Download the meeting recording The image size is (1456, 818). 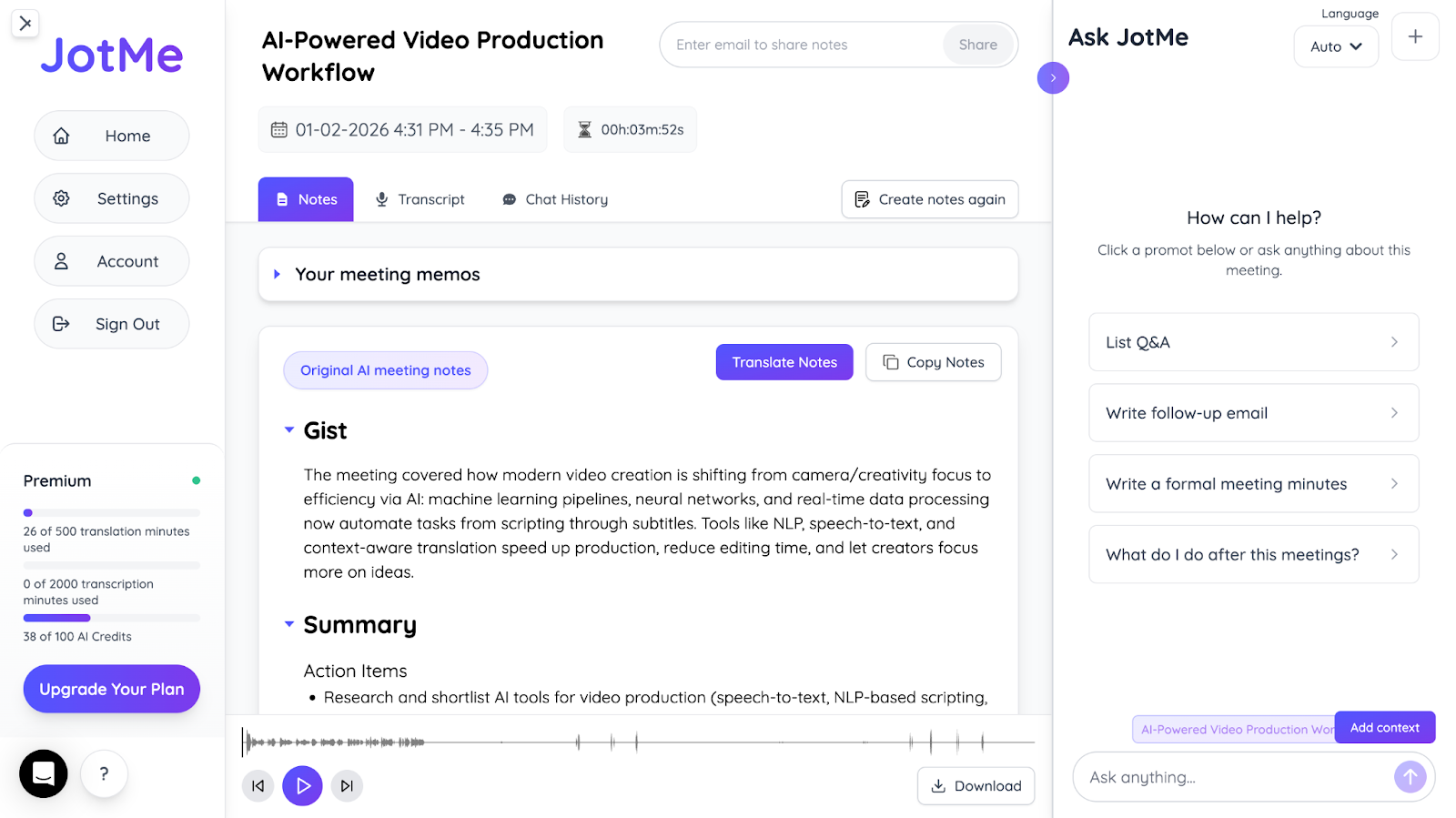pos(976,786)
